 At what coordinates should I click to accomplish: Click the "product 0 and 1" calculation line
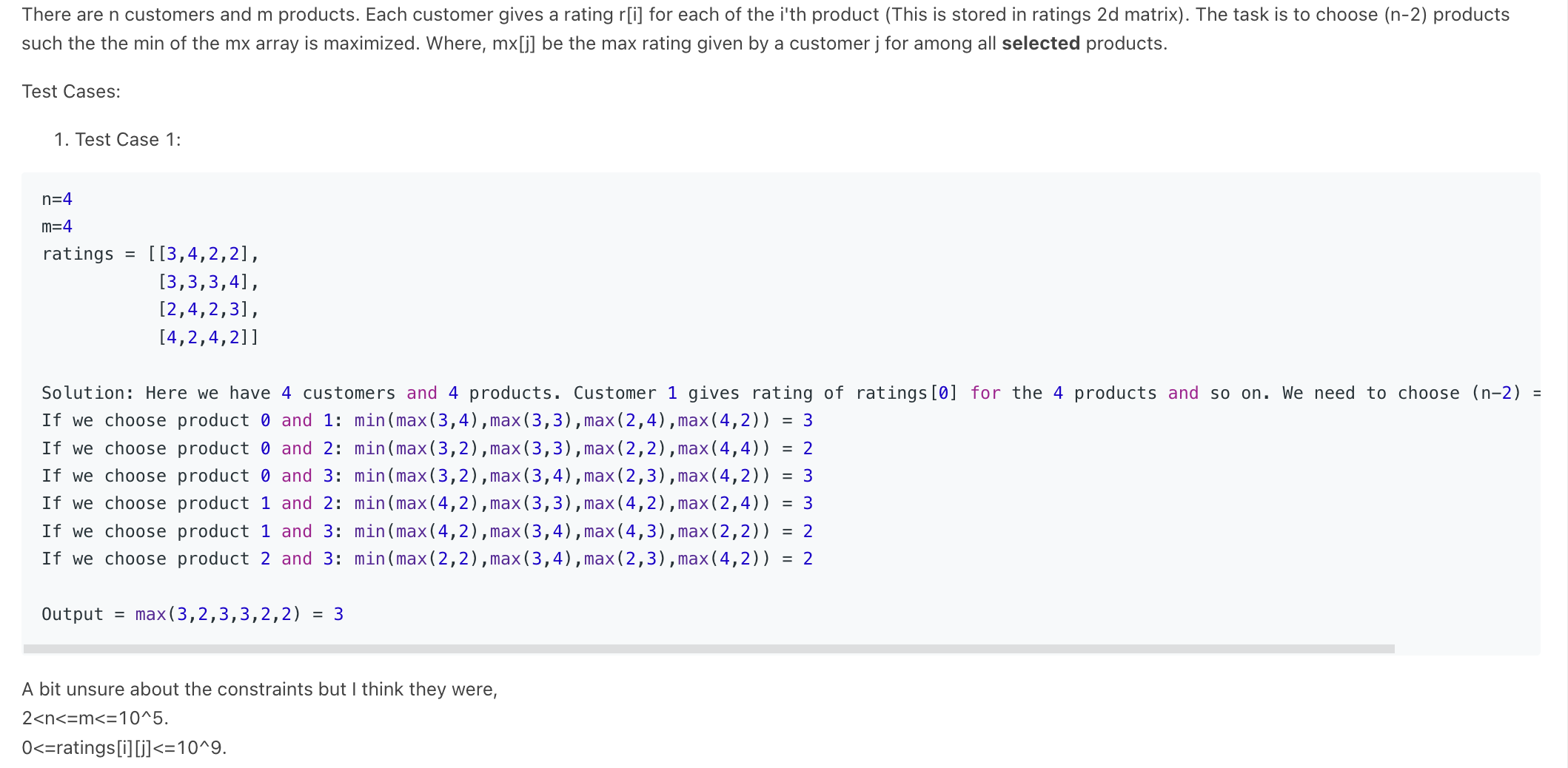tap(427, 421)
